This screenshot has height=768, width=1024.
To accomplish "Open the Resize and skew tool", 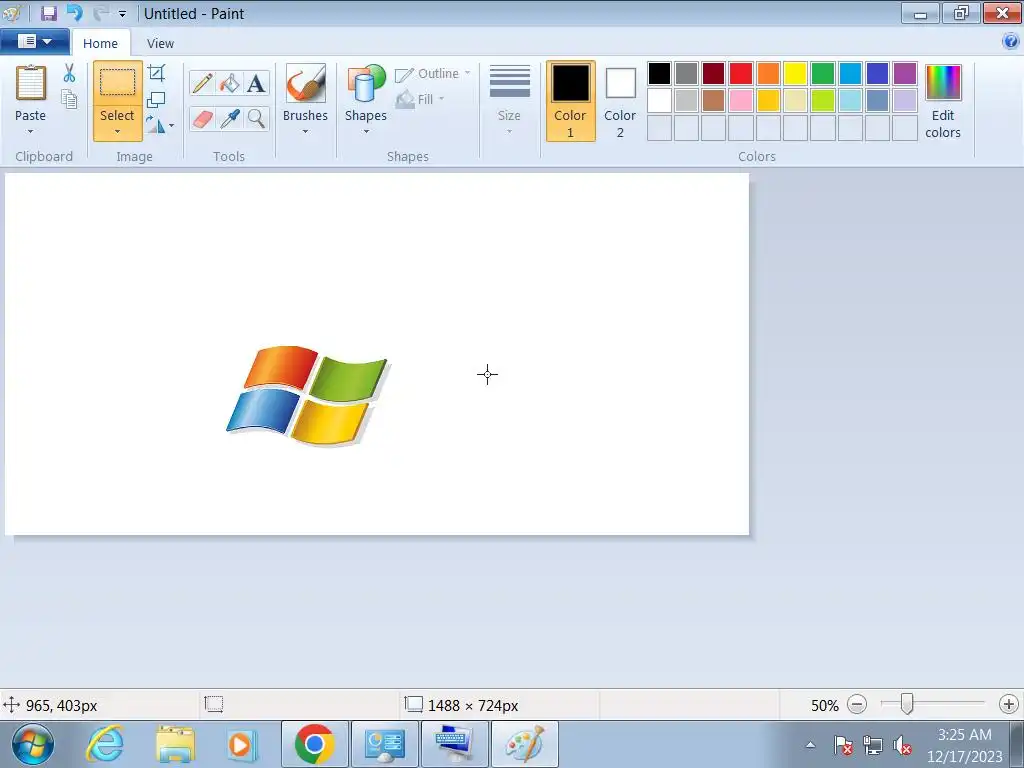I will point(156,99).
